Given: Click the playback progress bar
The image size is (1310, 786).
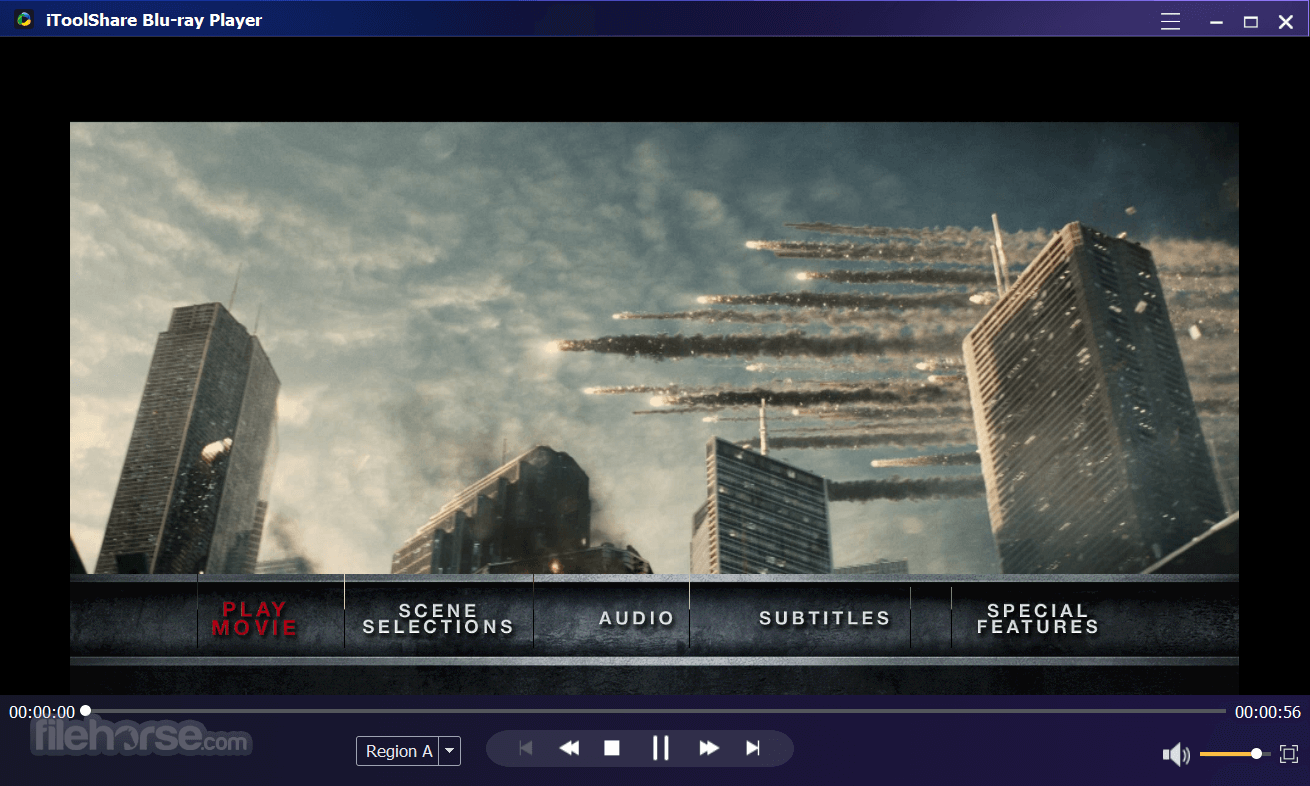Looking at the screenshot, I should tap(655, 711).
